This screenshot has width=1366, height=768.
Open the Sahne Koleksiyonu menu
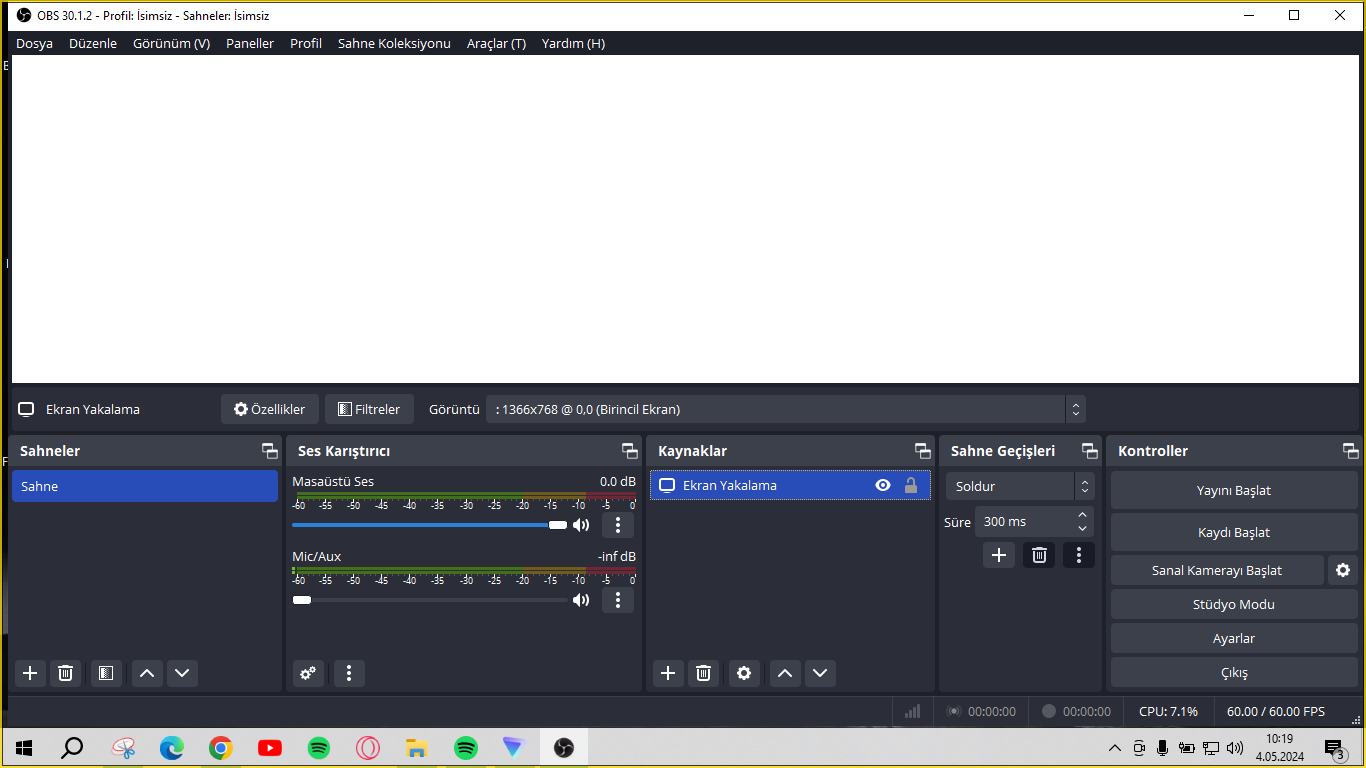pos(394,43)
